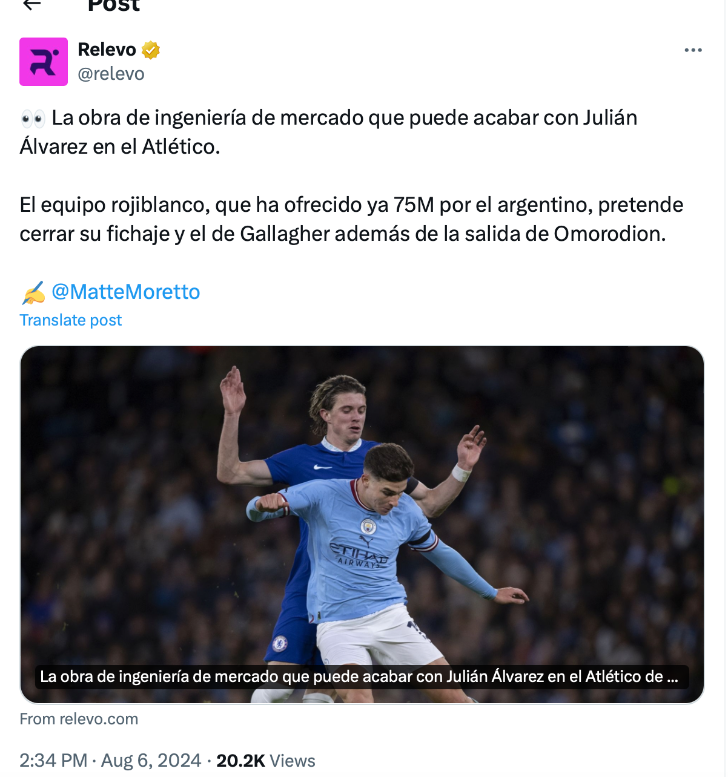Screen dimensions: 728x777
Task: Open the three-dots more options menu
Action: [x=693, y=50]
